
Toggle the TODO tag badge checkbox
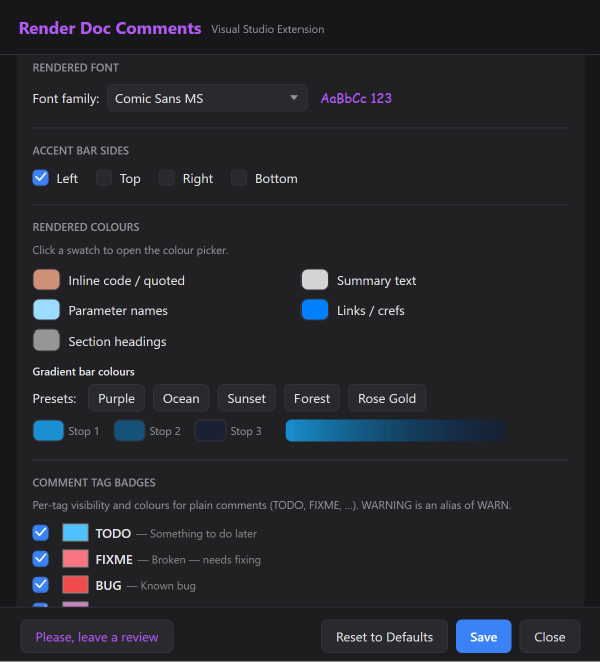coord(41,533)
